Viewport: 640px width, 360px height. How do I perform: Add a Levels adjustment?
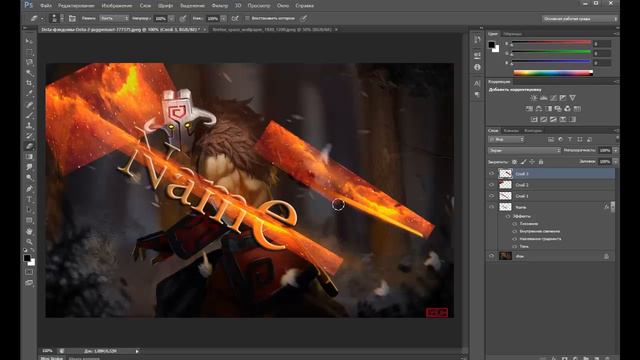tap(543, 98)
